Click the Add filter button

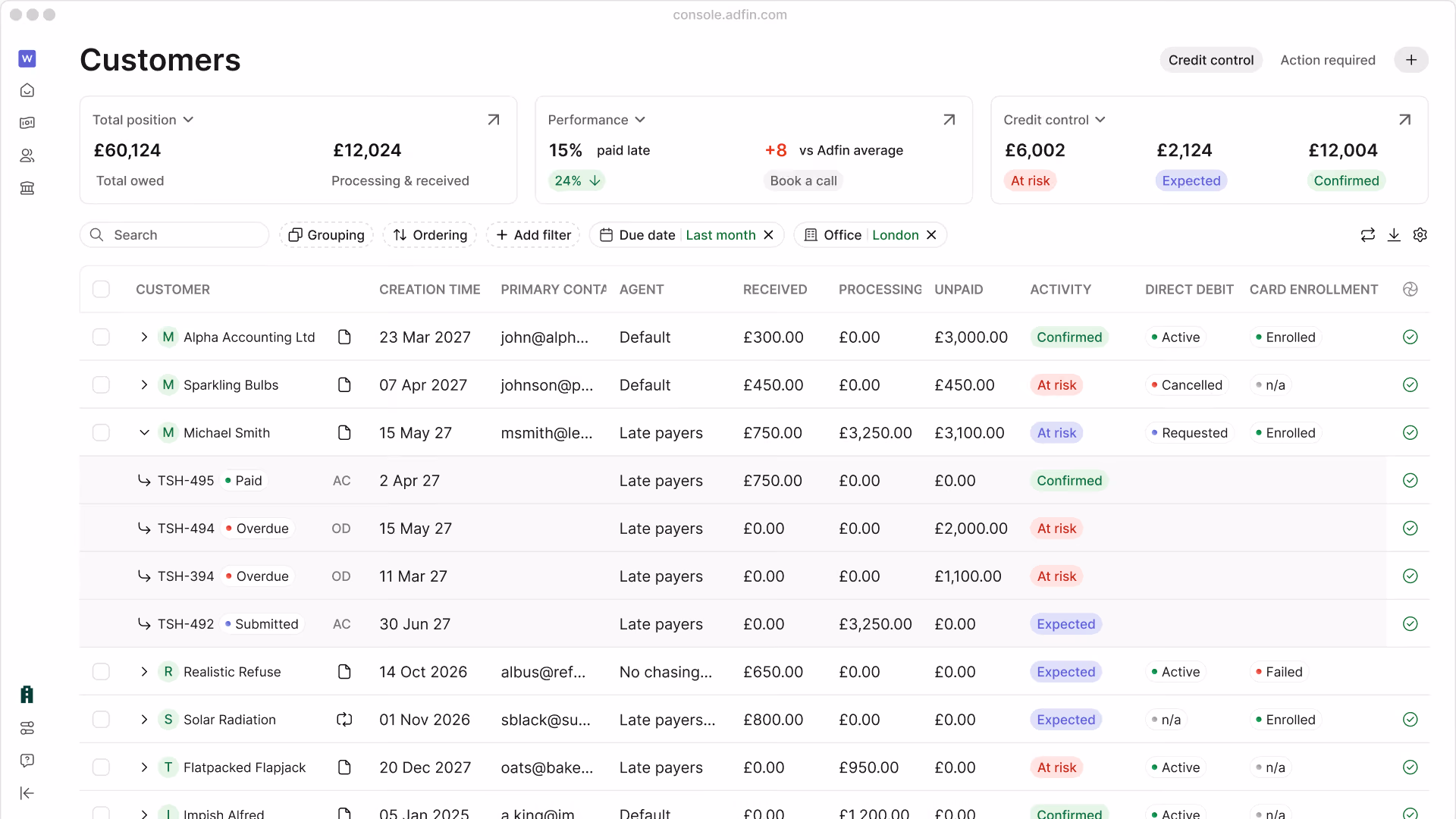[533, 235]
